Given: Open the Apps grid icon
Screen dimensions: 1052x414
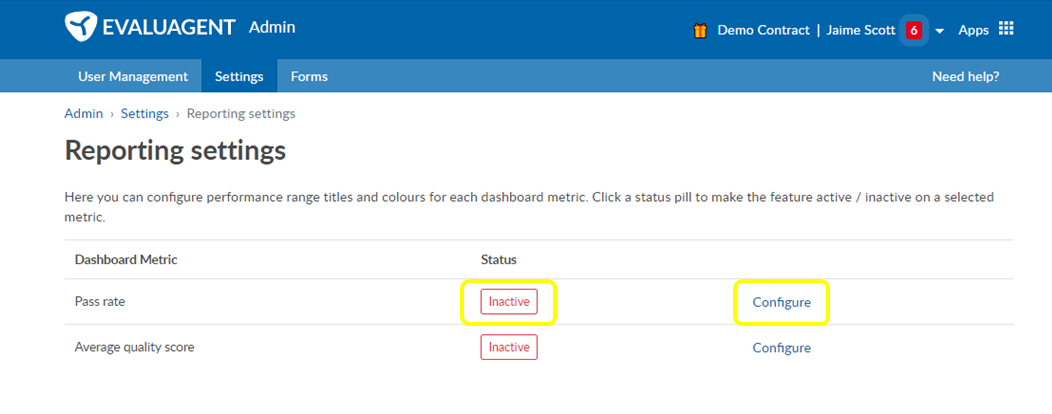Looking at the screenshot, I should 1006,29.
